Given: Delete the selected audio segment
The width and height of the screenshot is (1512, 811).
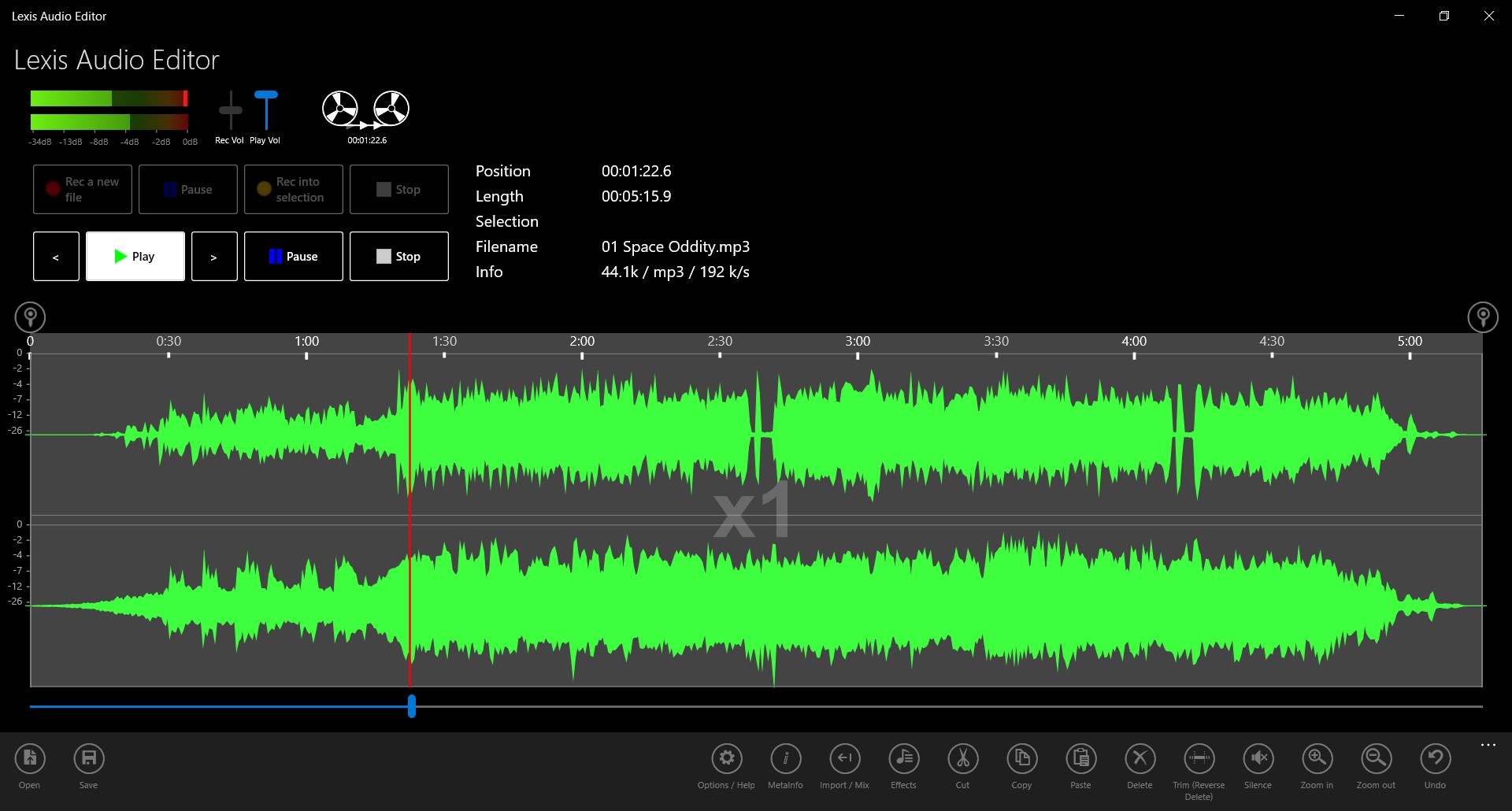Looking at the screenshot, I should (x=1139, y=764).
